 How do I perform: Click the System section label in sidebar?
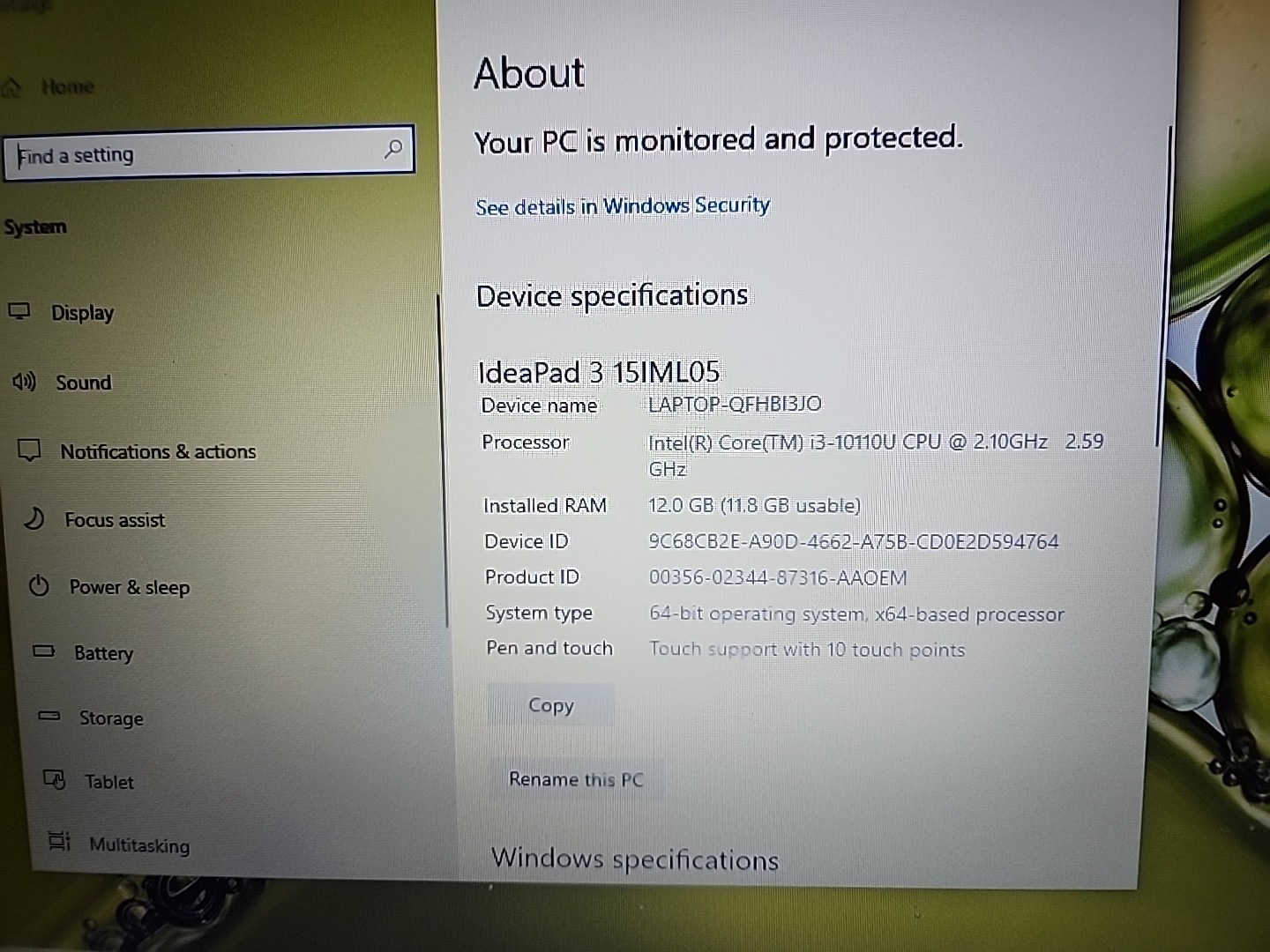pos(35,227)
